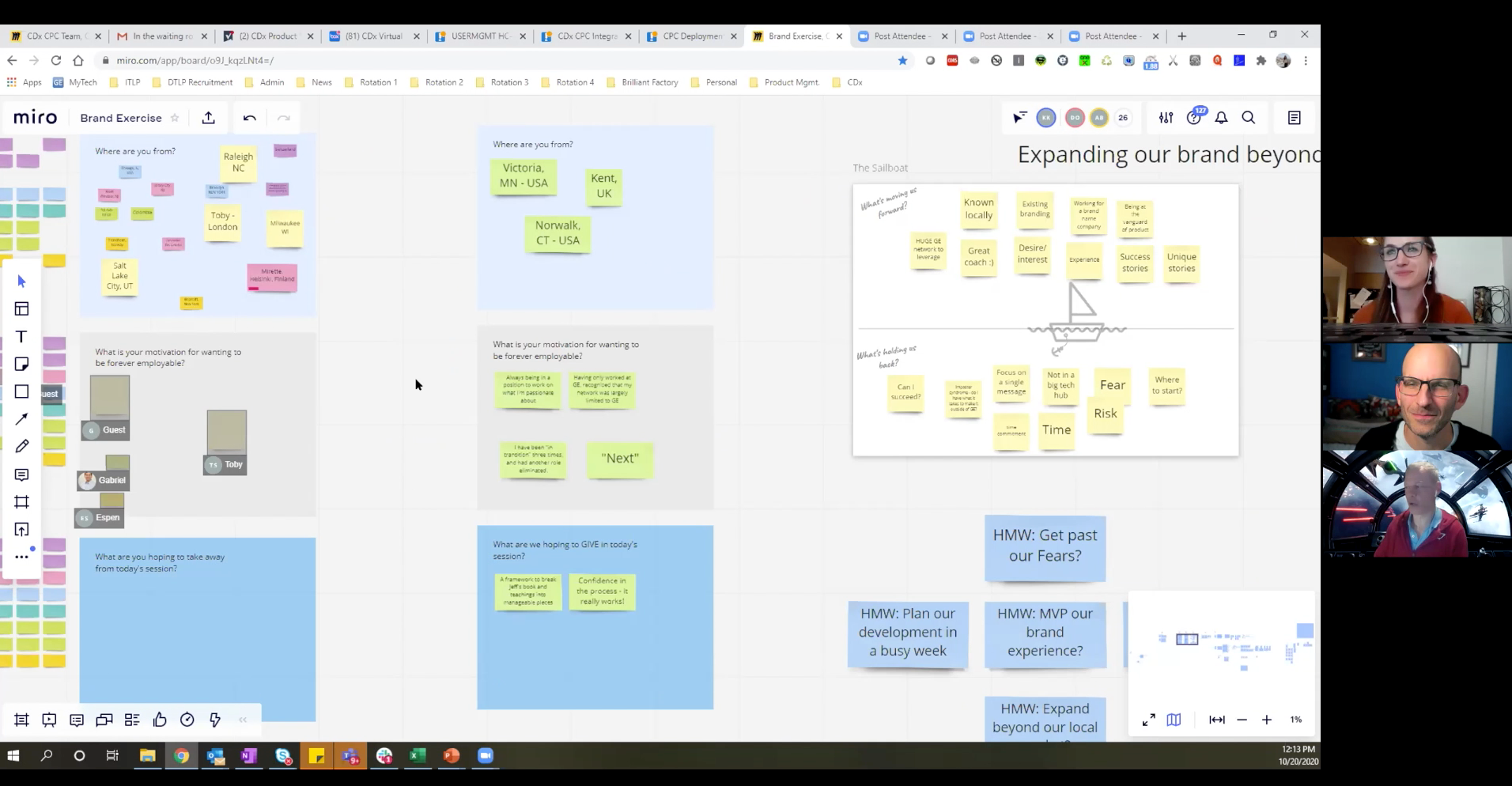This screenshot has width=1512, height=786.
Task: Start the Timer from bottom toolbar
Action: pos(187,720)
